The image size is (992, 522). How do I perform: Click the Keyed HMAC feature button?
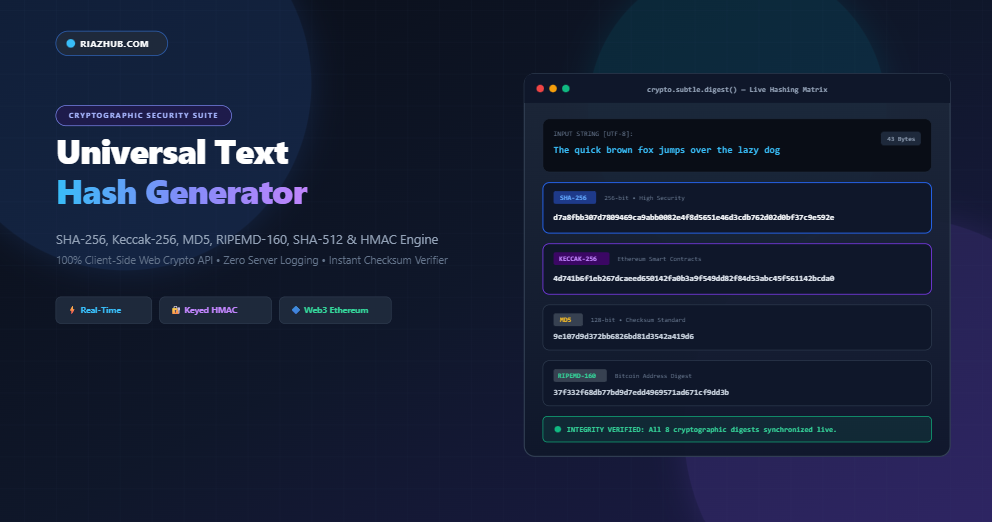tap(215, 310)
